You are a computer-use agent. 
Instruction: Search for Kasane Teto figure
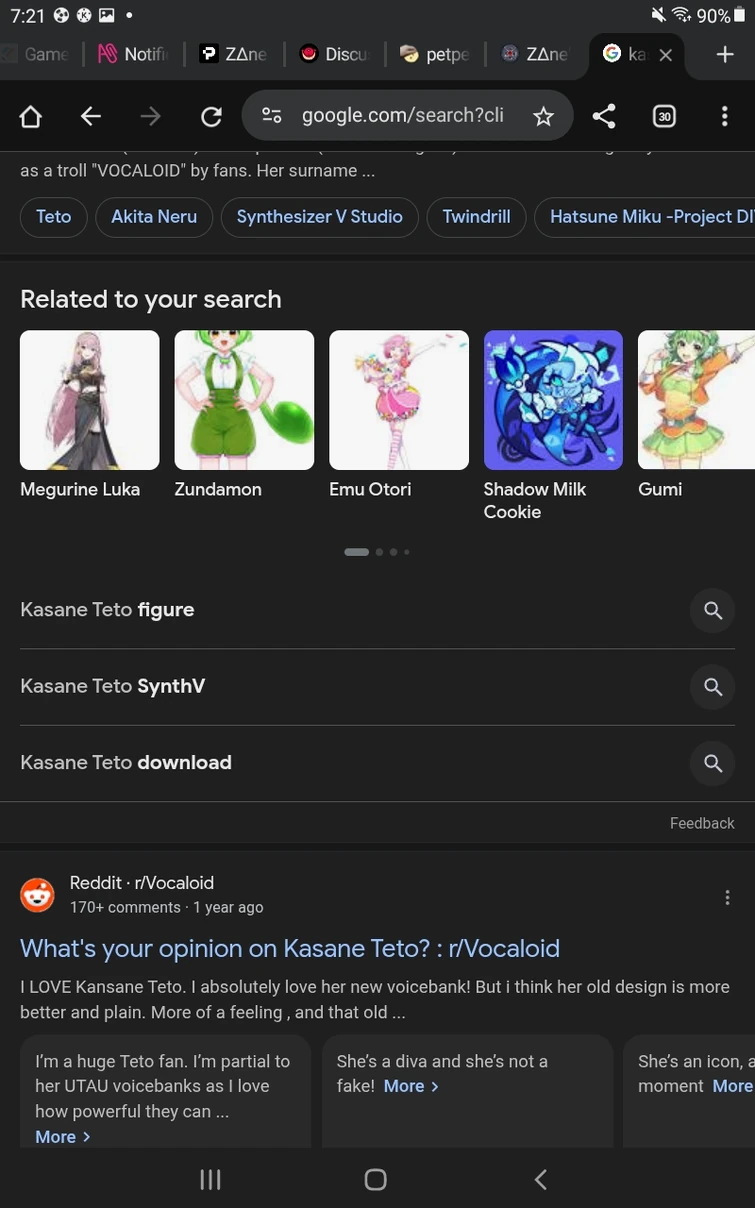108,610
